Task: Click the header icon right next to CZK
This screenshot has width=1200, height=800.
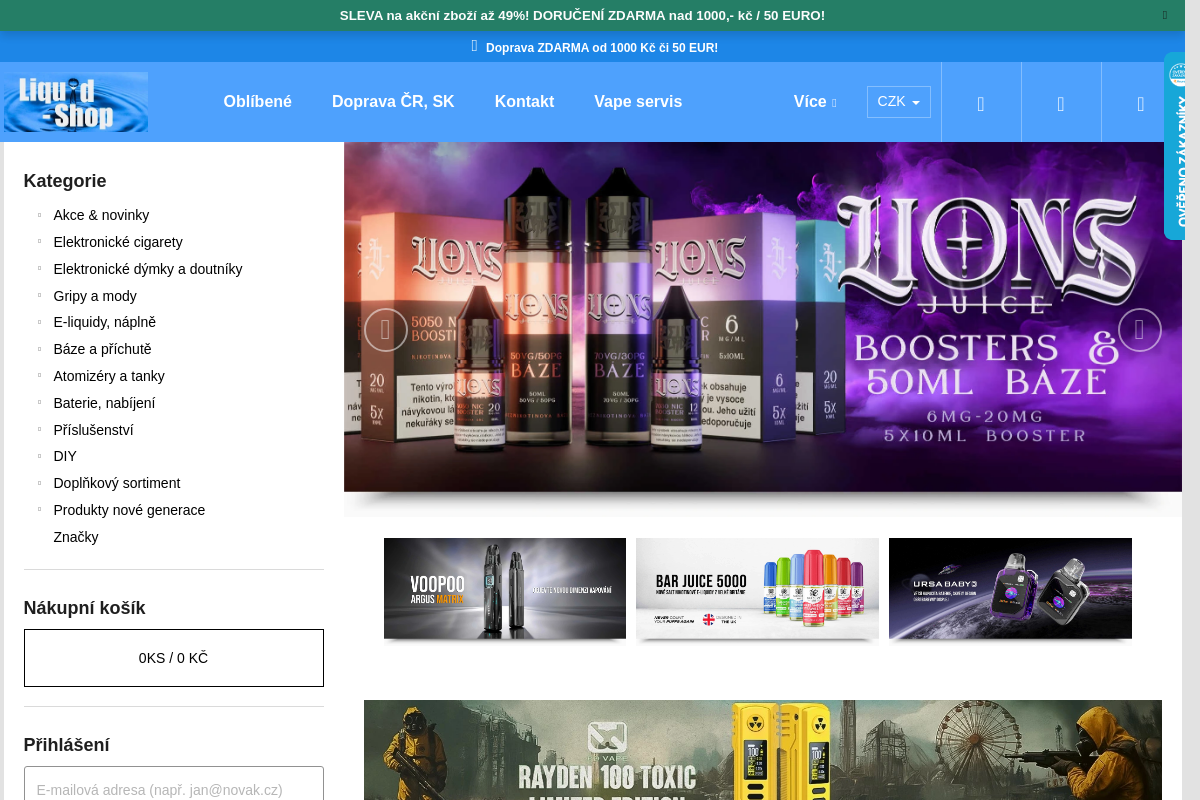Action: pyautogui.click(x=981, y=102)
